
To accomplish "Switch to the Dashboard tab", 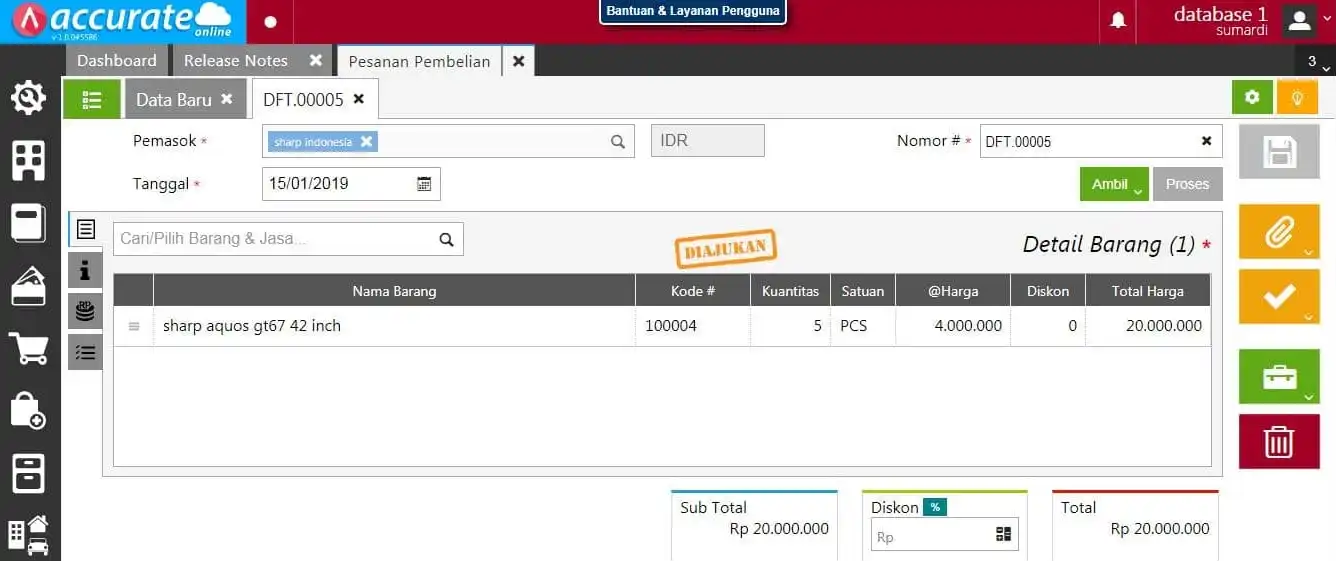I will point(117,61).
